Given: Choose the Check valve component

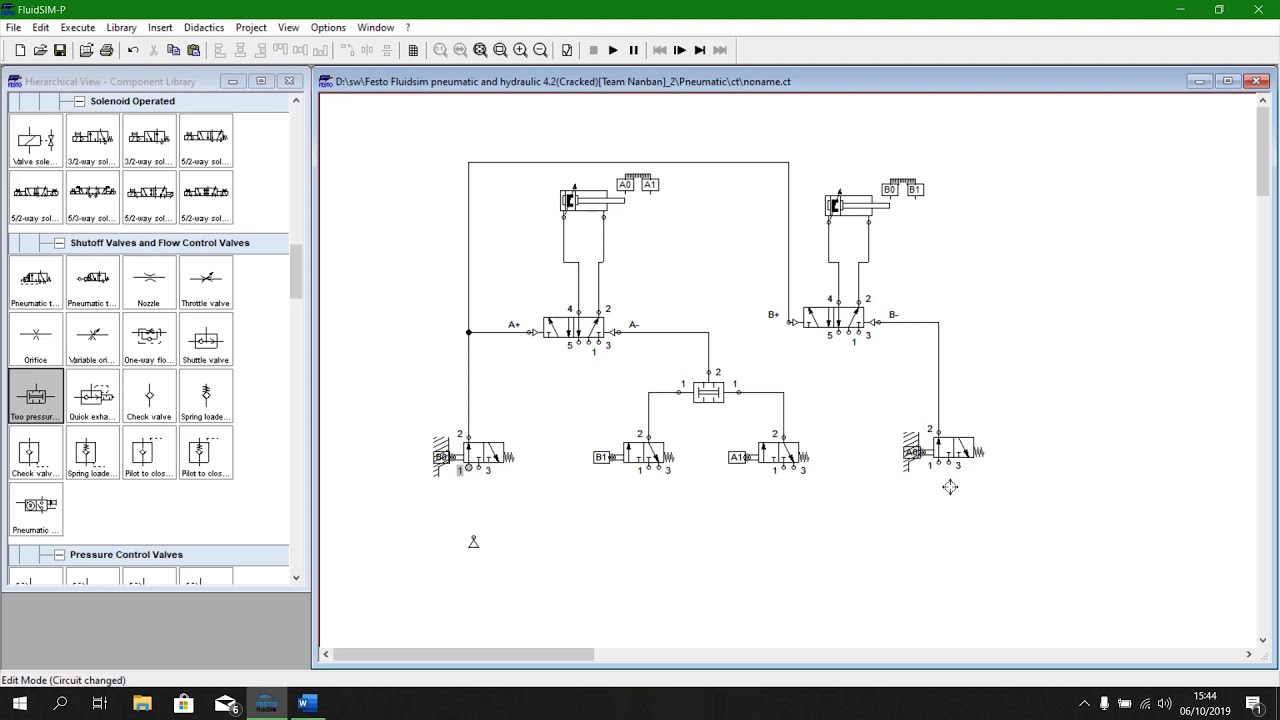Looking at the screenshot, I should [x=149, y=396].
